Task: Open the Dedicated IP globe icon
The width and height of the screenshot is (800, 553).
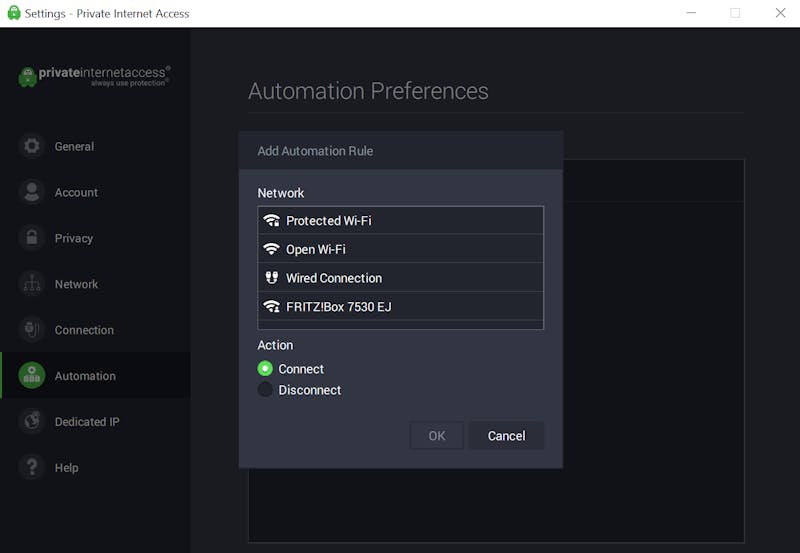Action: [32, 422]
